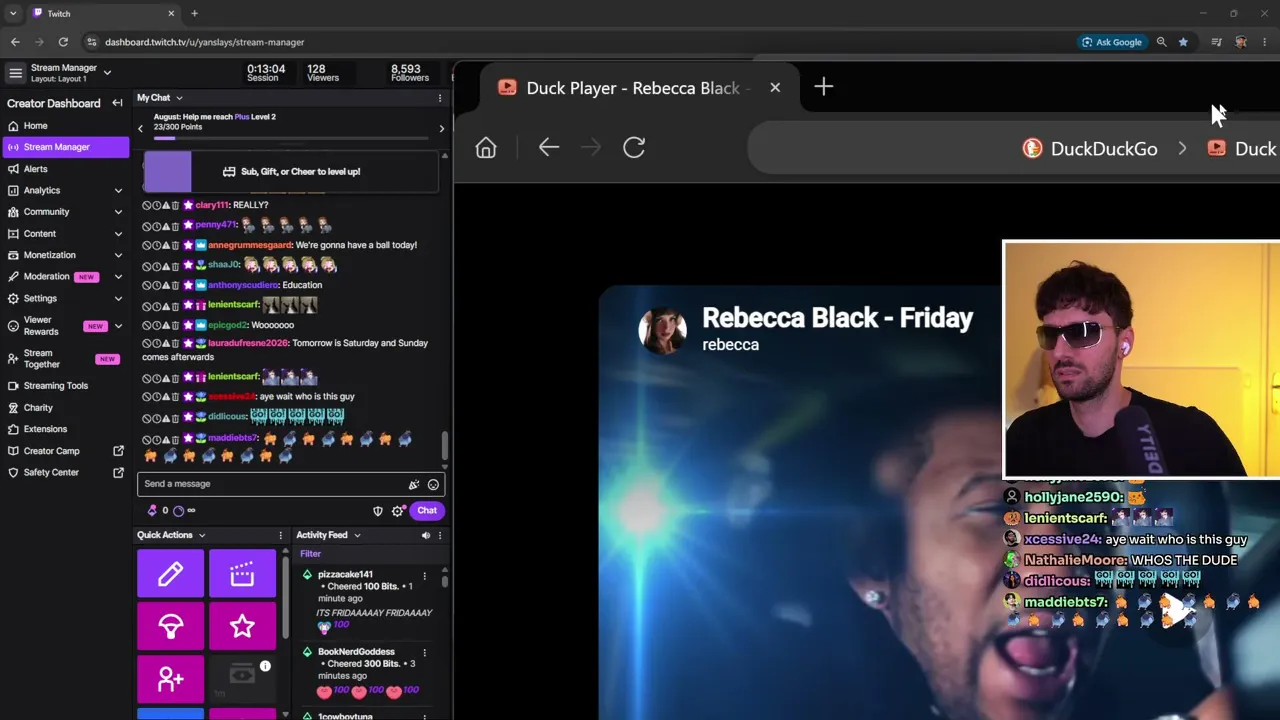Screen dimensions: 1280x720
Task: Open Stream Together in the sidebar
Action: pos(66,359)
